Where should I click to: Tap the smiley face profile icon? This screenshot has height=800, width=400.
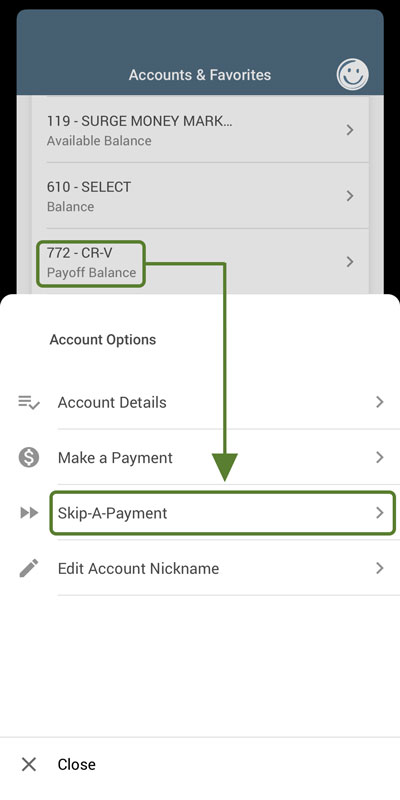tap(353, 75)
